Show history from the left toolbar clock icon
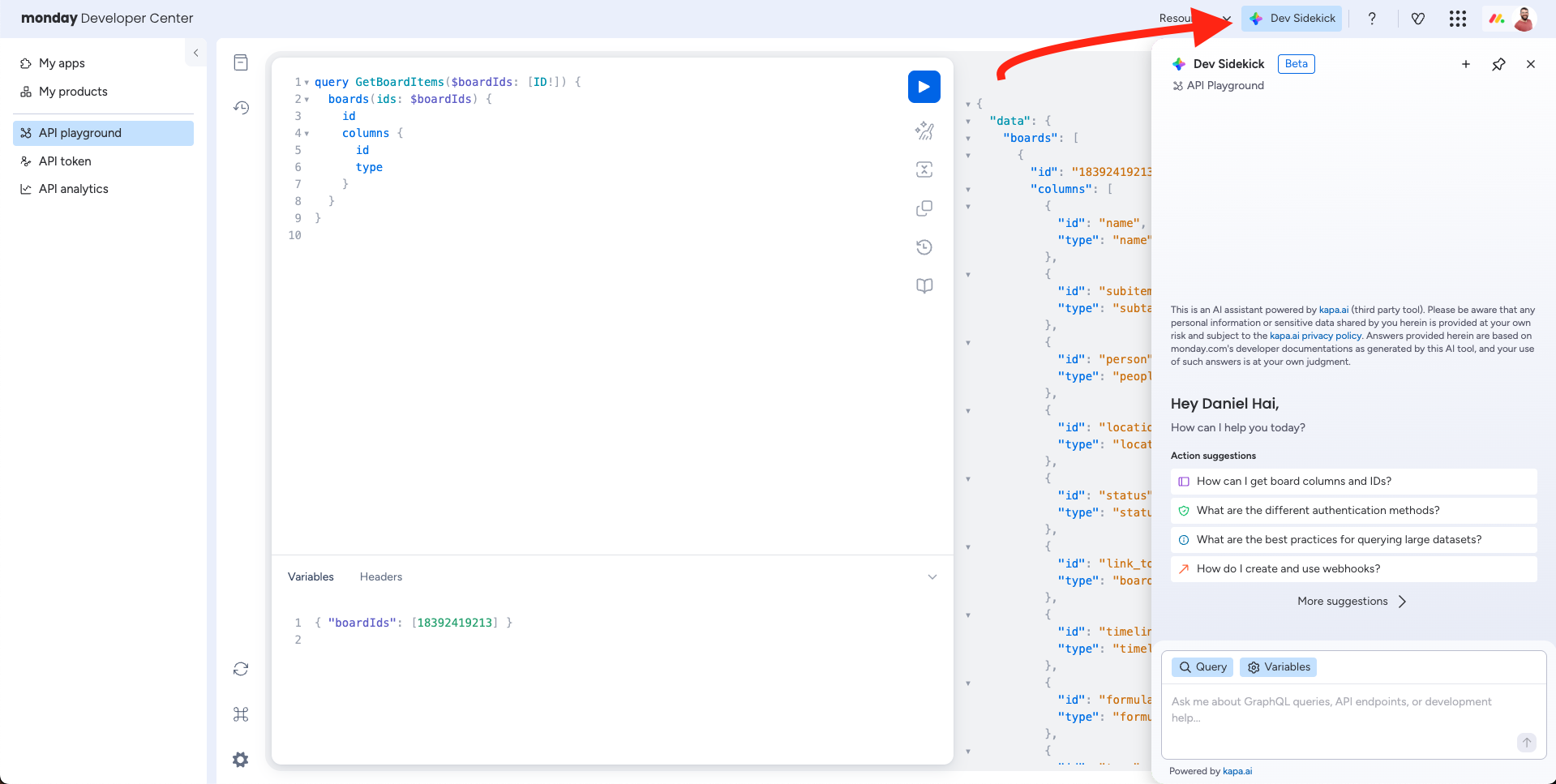Screen dimensions: 1556x784 [x=241, y=108]
